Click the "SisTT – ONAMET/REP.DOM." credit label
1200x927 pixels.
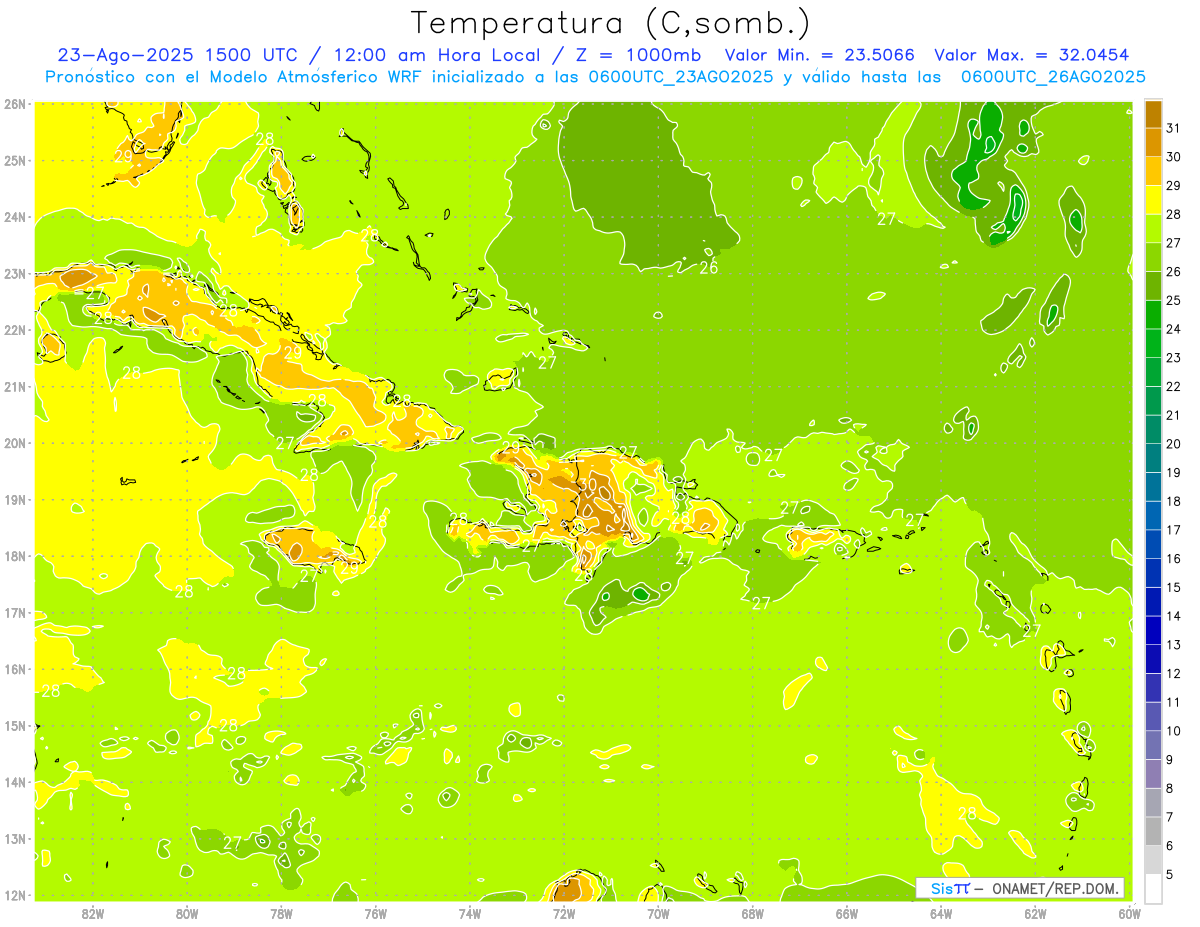[x=1020, y=888]
